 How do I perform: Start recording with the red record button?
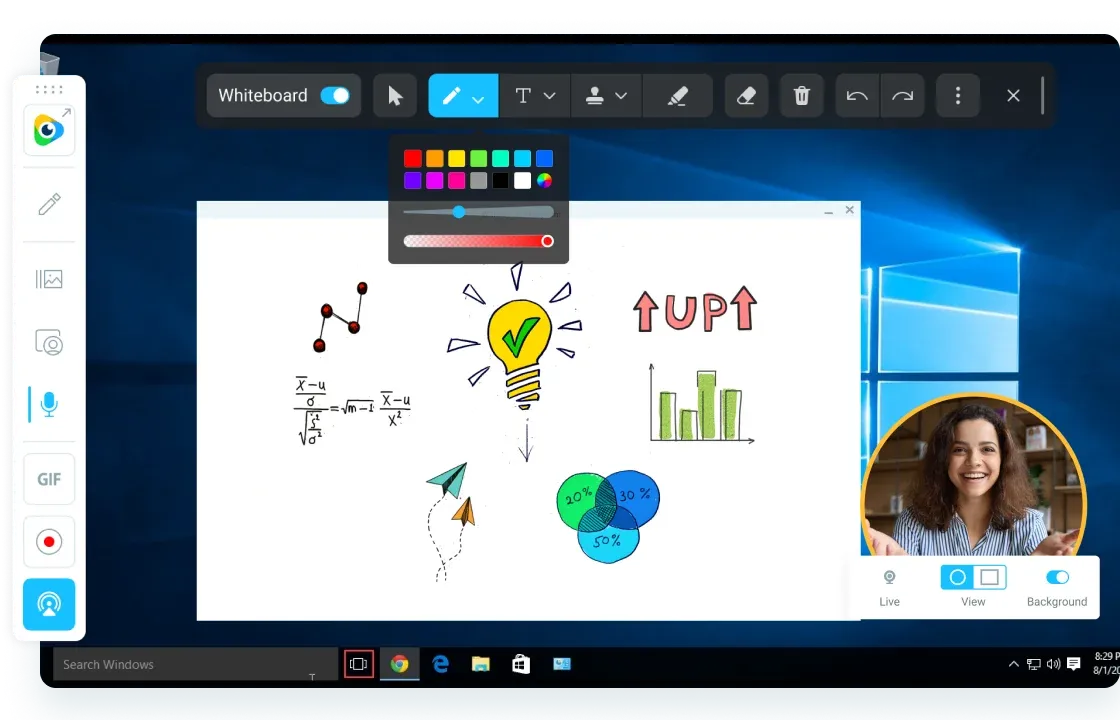pos(49,542)
